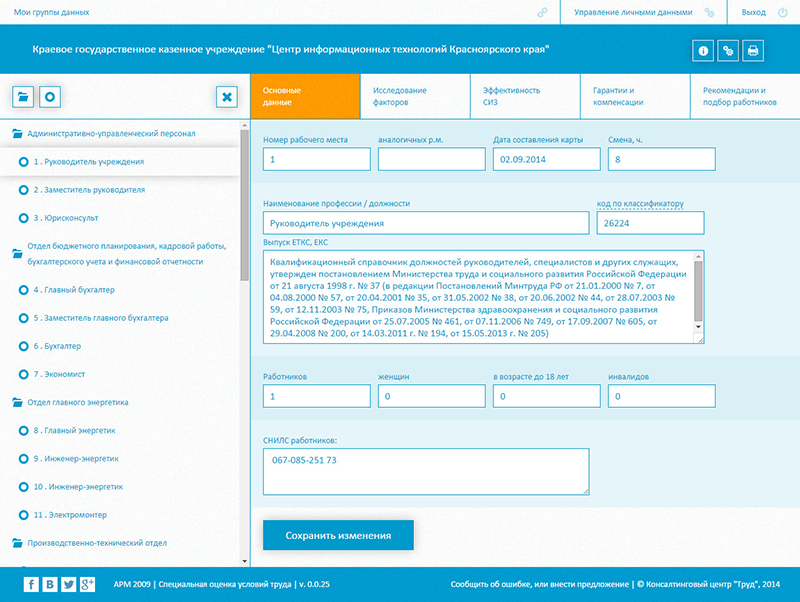The width and height of the screenshot is (800, 602).
Task: Focus Номер рабочего места field
Action: click(317, 159)
